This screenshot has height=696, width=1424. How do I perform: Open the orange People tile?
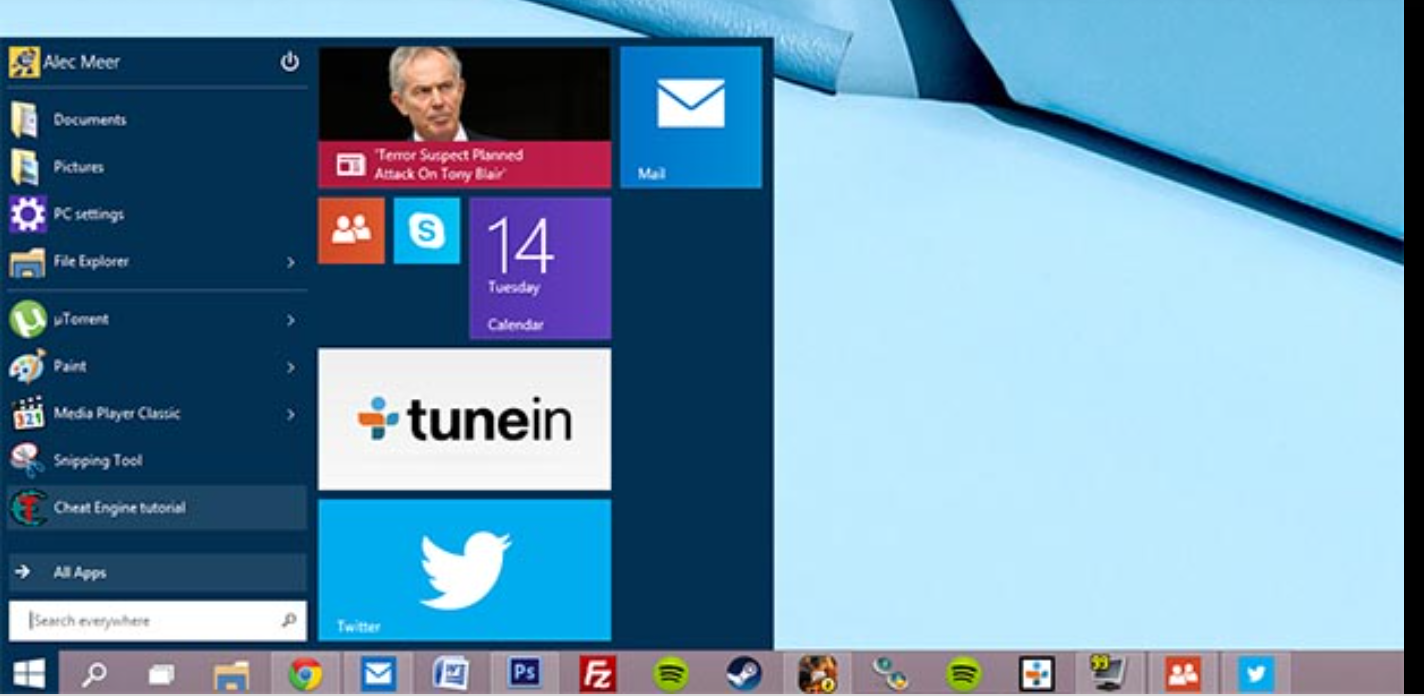[351, 230]
